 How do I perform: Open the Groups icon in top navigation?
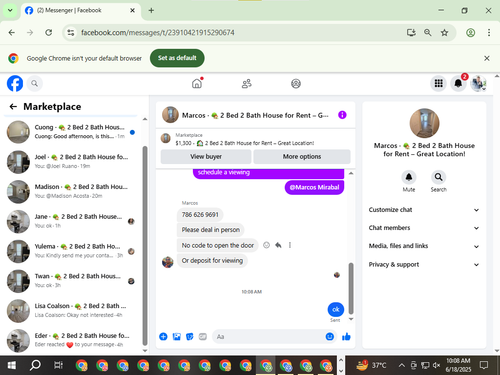coord(296,83)
